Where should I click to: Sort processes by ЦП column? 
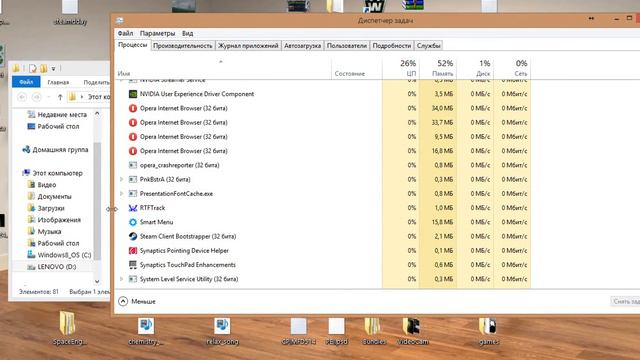click(401, 68)
